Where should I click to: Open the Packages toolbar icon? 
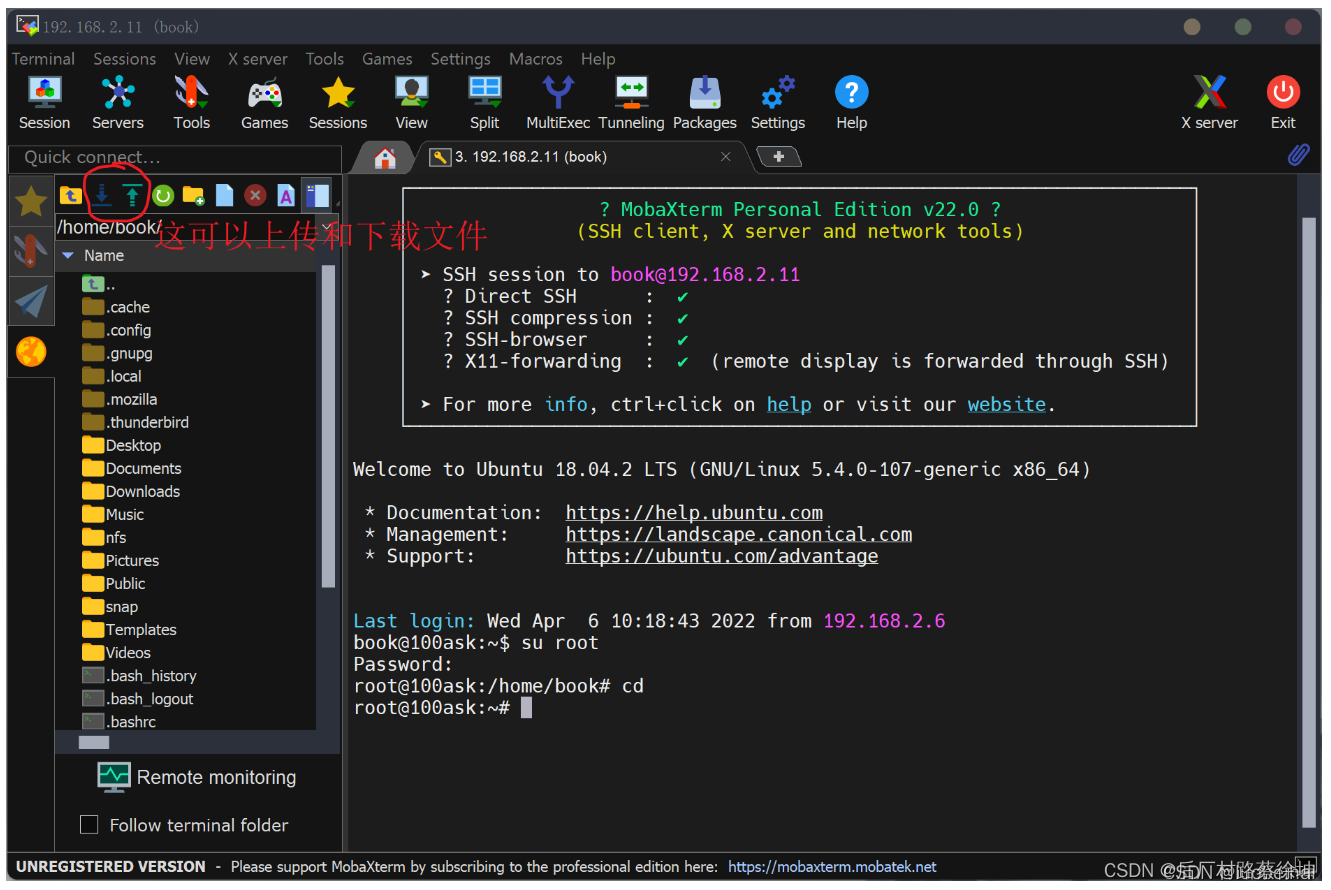tap(705, 103)
